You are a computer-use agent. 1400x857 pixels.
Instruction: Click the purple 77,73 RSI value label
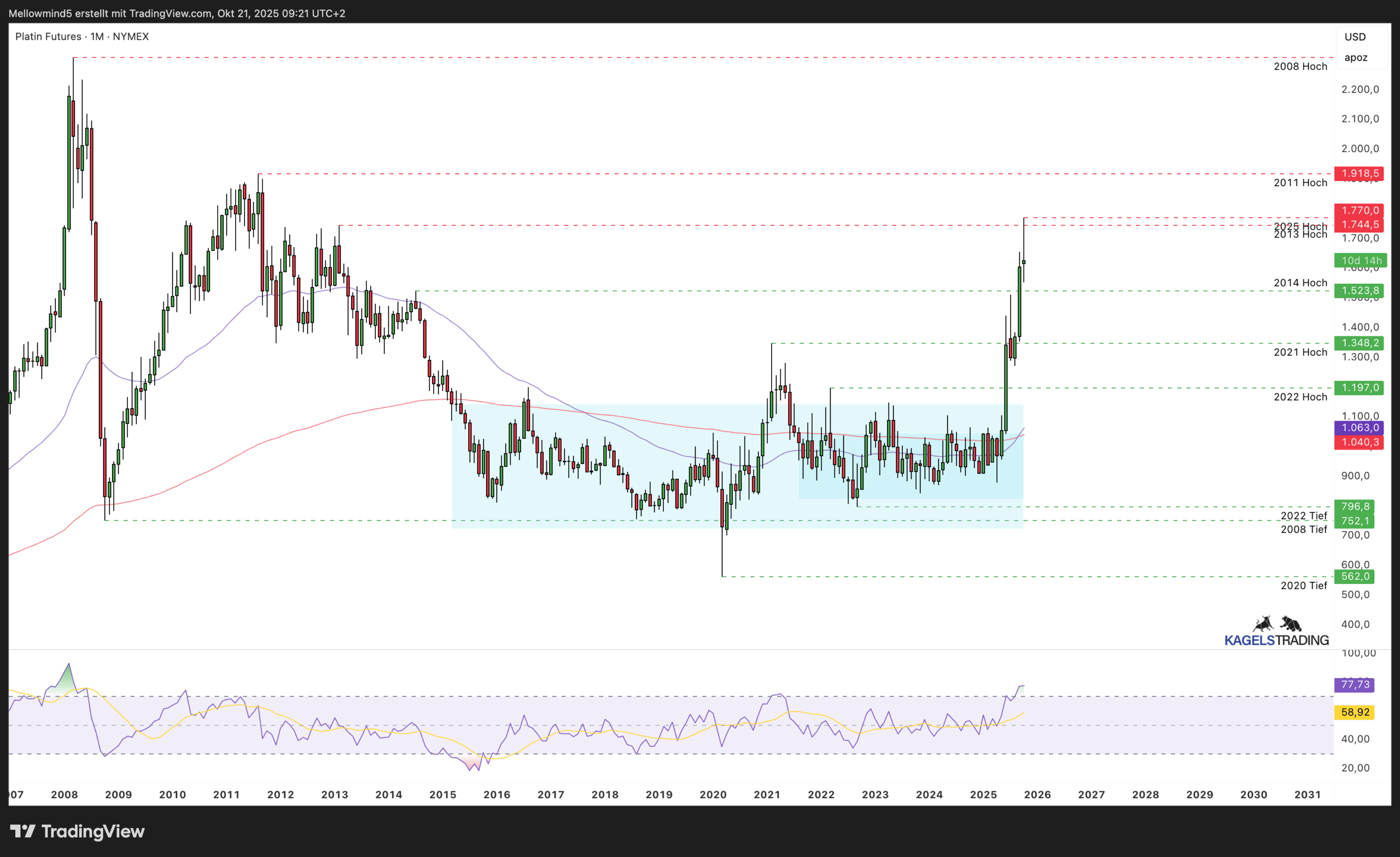pos(1355,685)
